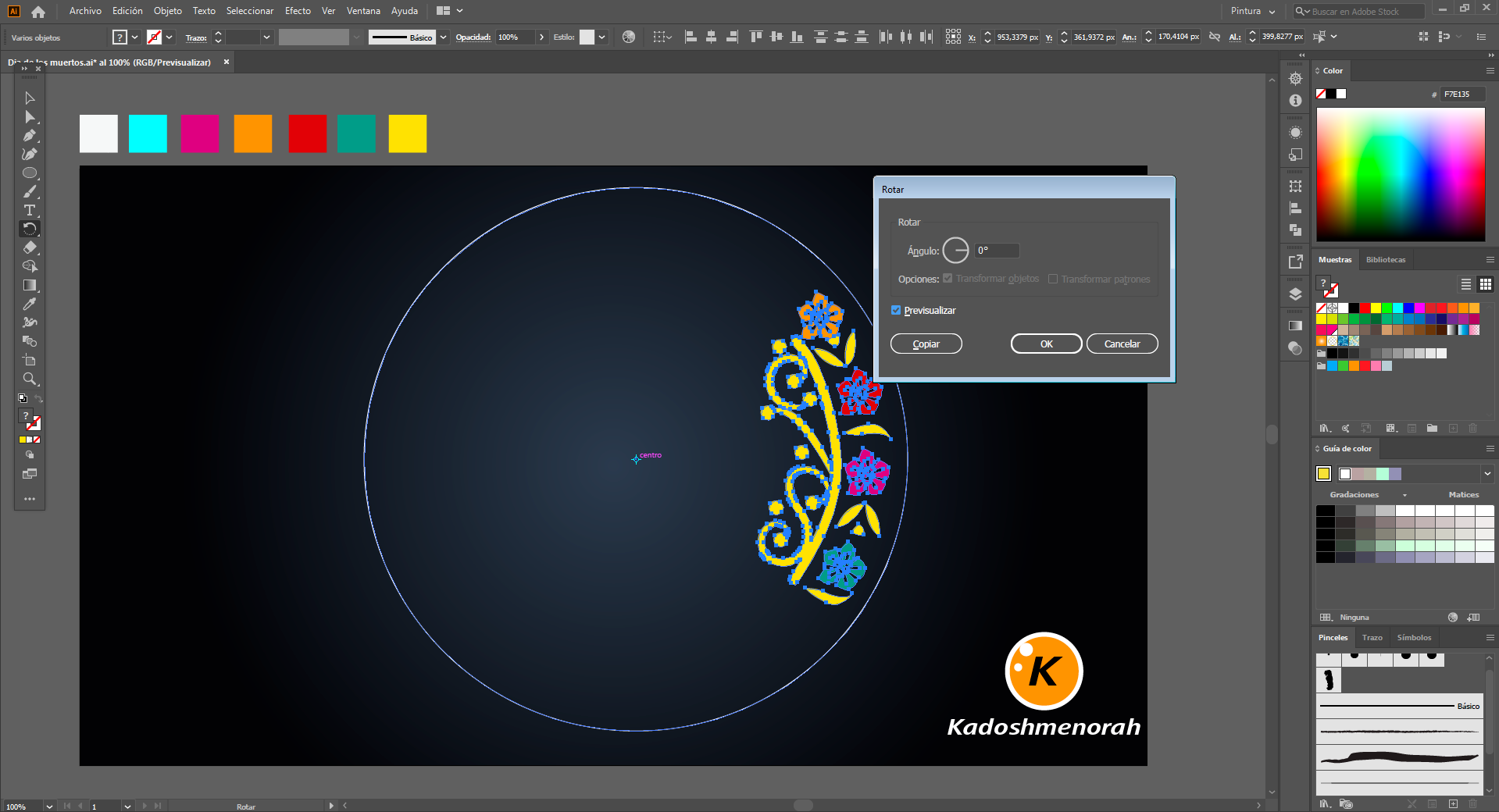Close the Día de los muertos document tab
Image resolution: width=1499 pixels, height=812 pixels.
pos(227,62)
